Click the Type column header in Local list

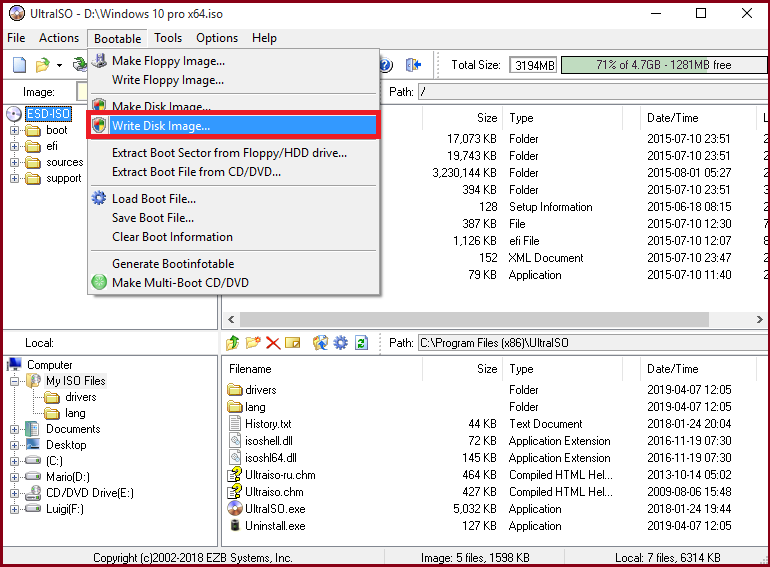click(x=563, y=369)
